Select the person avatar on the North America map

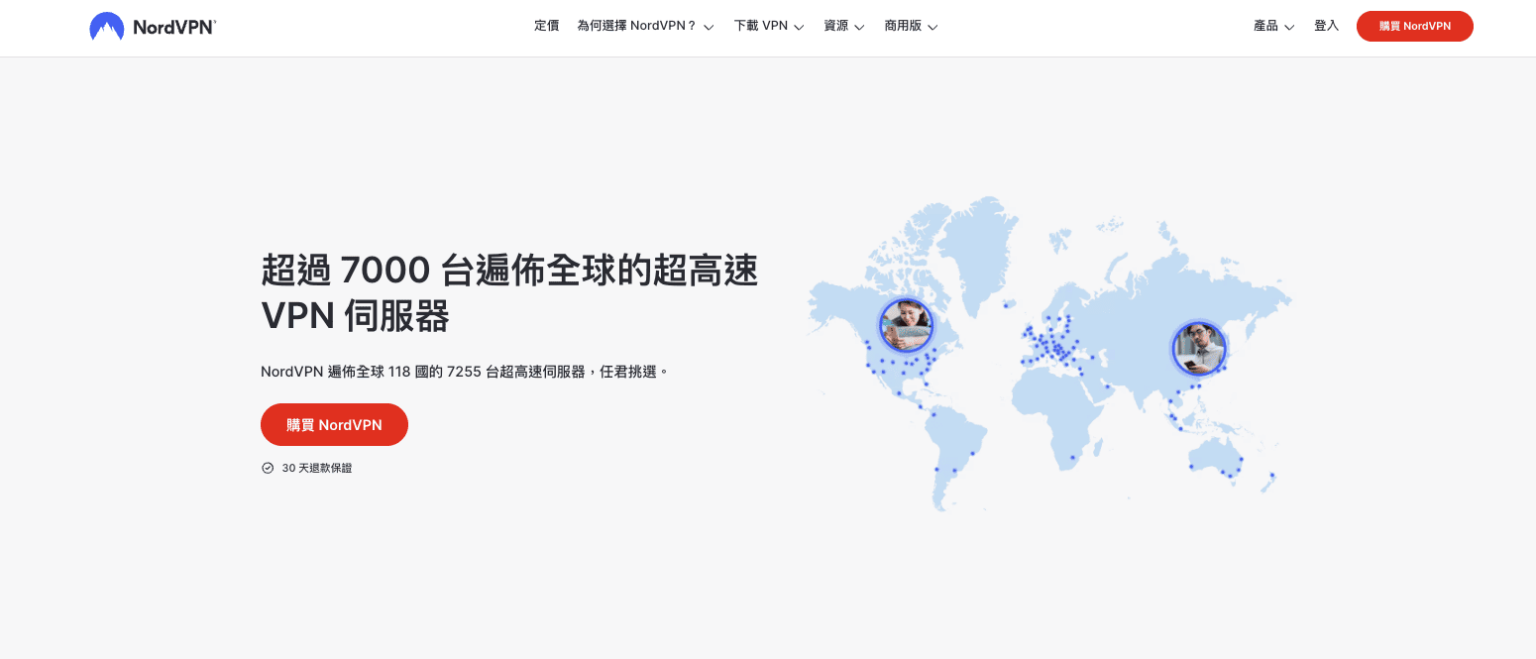(x=906, y=325)
